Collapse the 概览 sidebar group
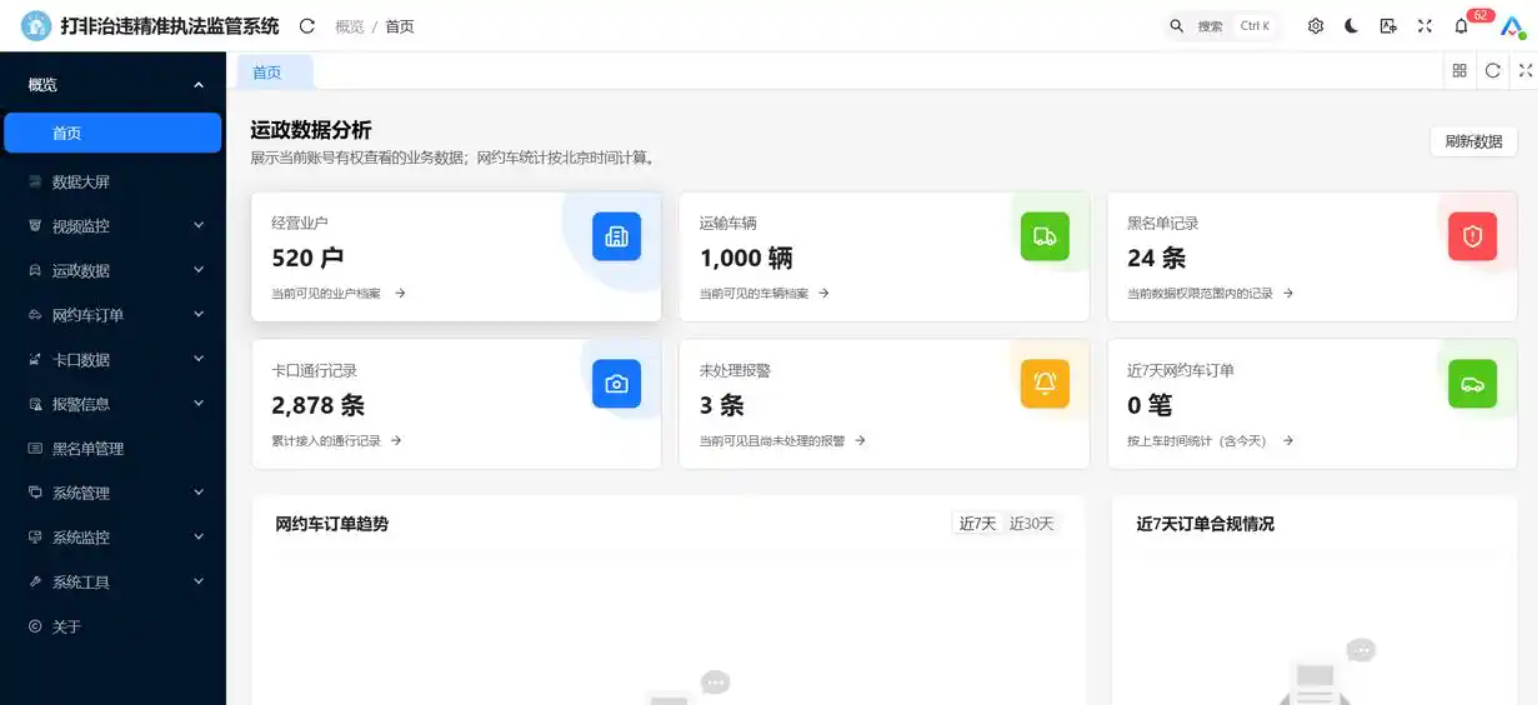The image size is (1538, 705). tap(113, 85)
